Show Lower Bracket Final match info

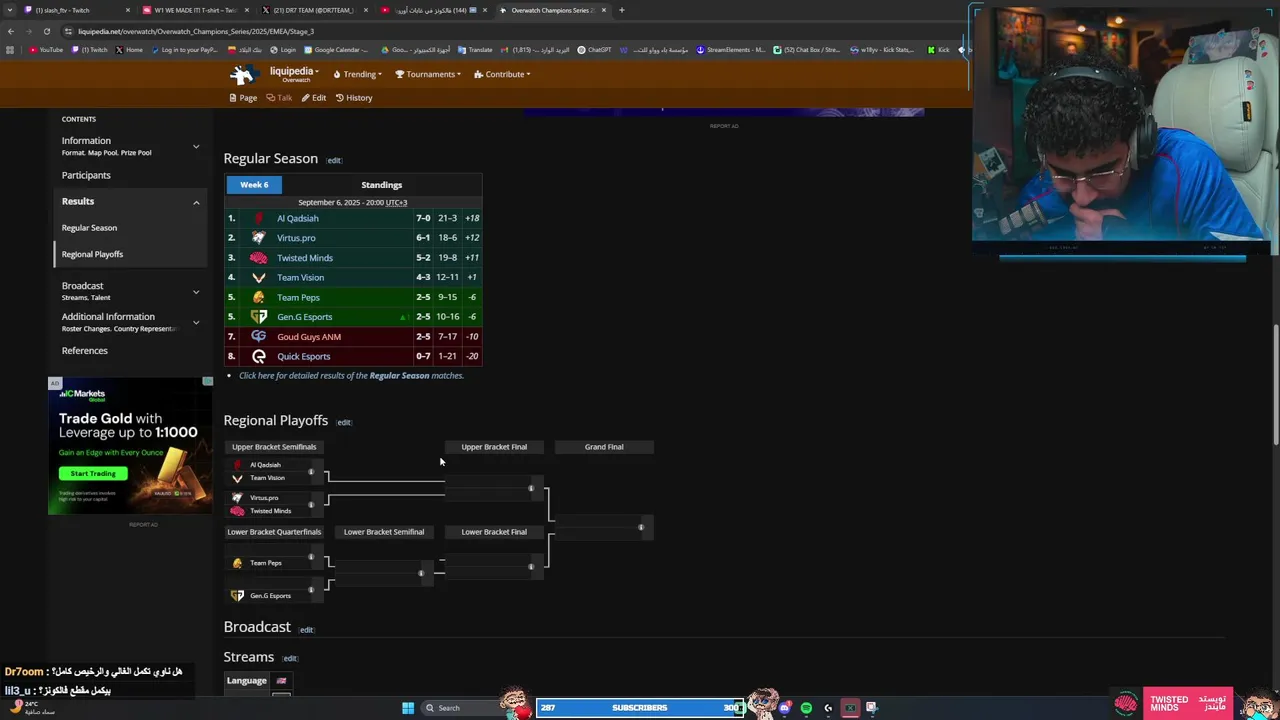531,567
